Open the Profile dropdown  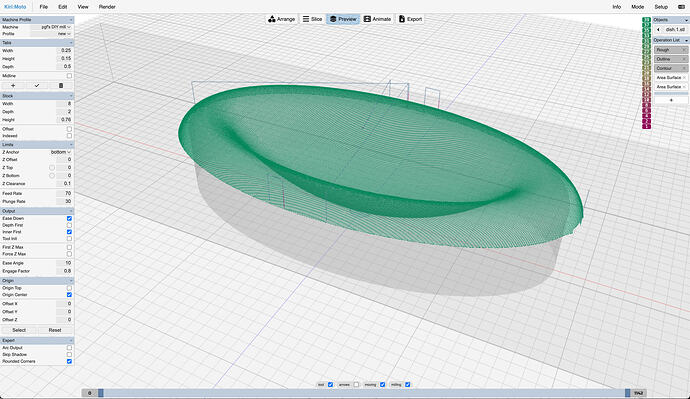(51, 33)
